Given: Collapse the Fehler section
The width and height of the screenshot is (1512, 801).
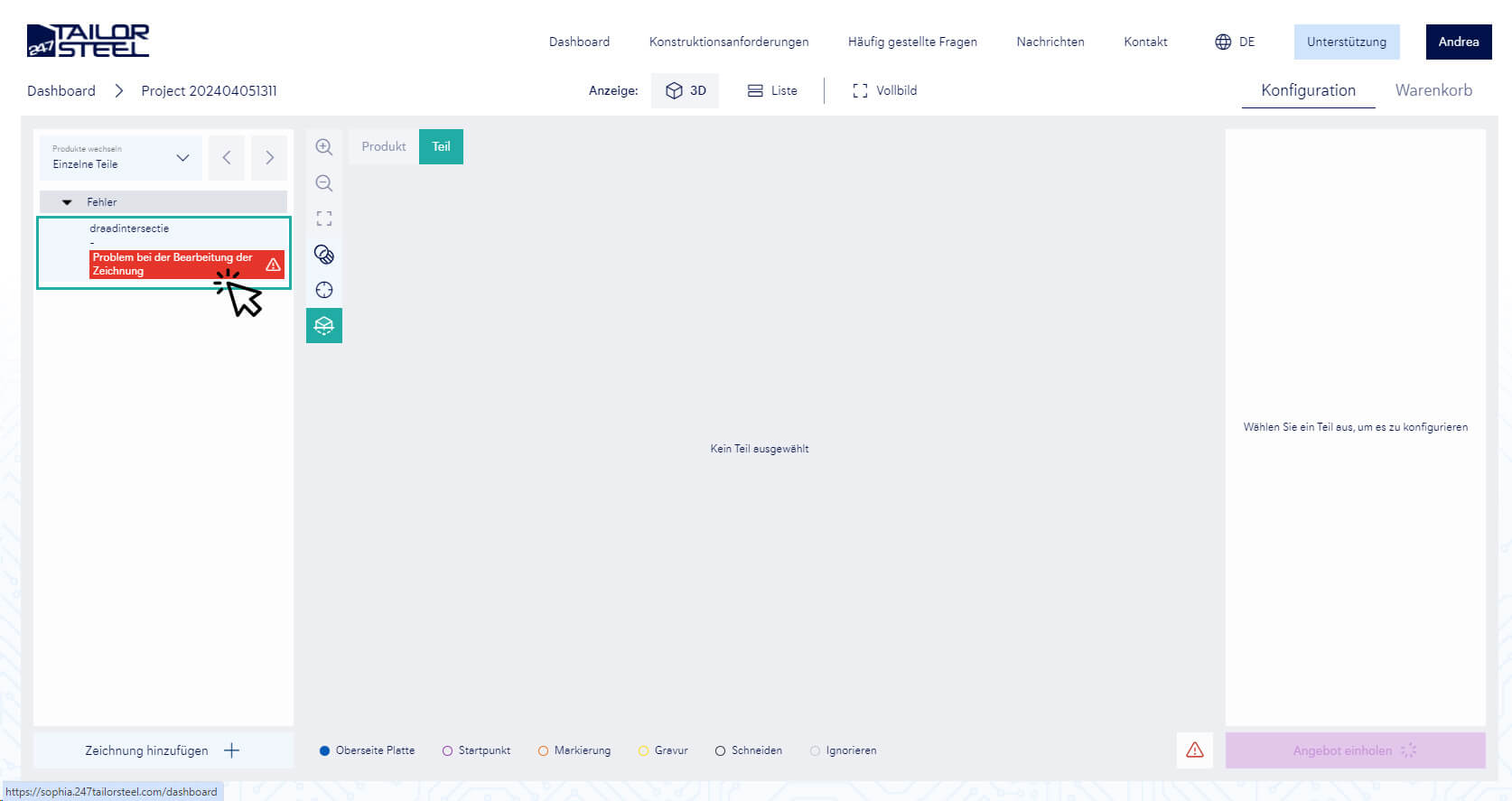Looking at the screenshot, I should coord(67,202).
